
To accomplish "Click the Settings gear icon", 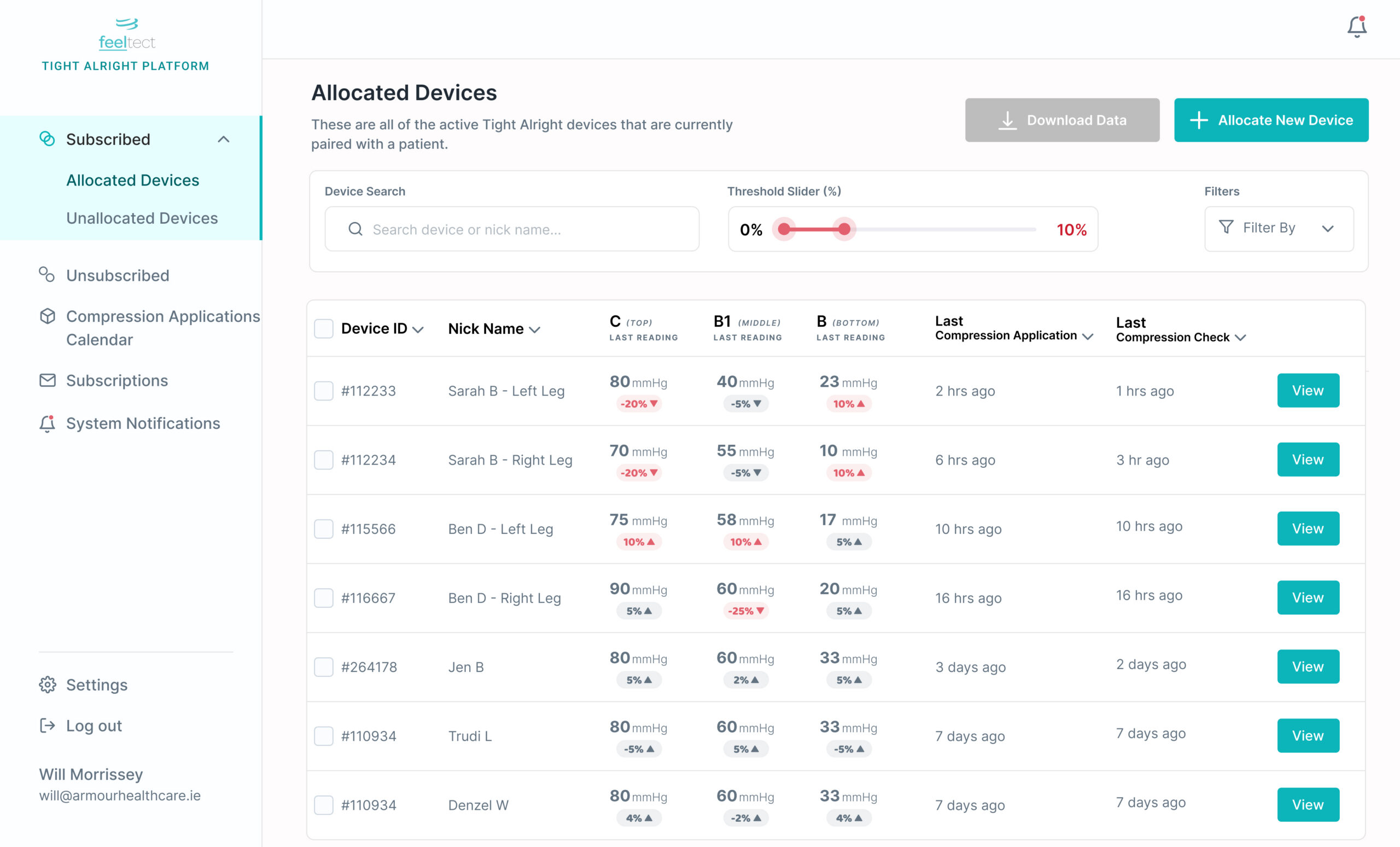I will click(47, 684).
